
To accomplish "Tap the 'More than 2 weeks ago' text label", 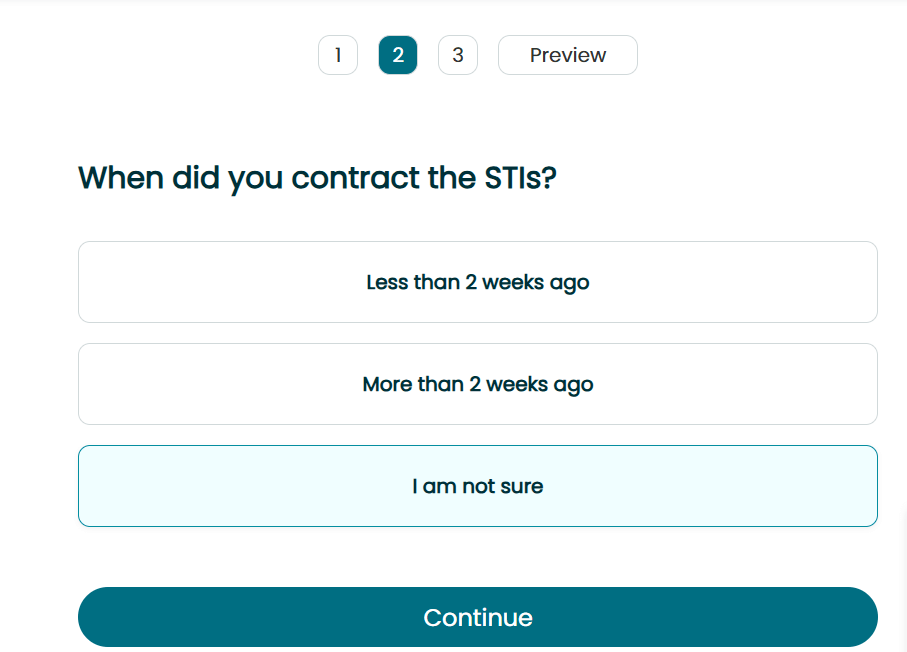I will pos(478,384).
